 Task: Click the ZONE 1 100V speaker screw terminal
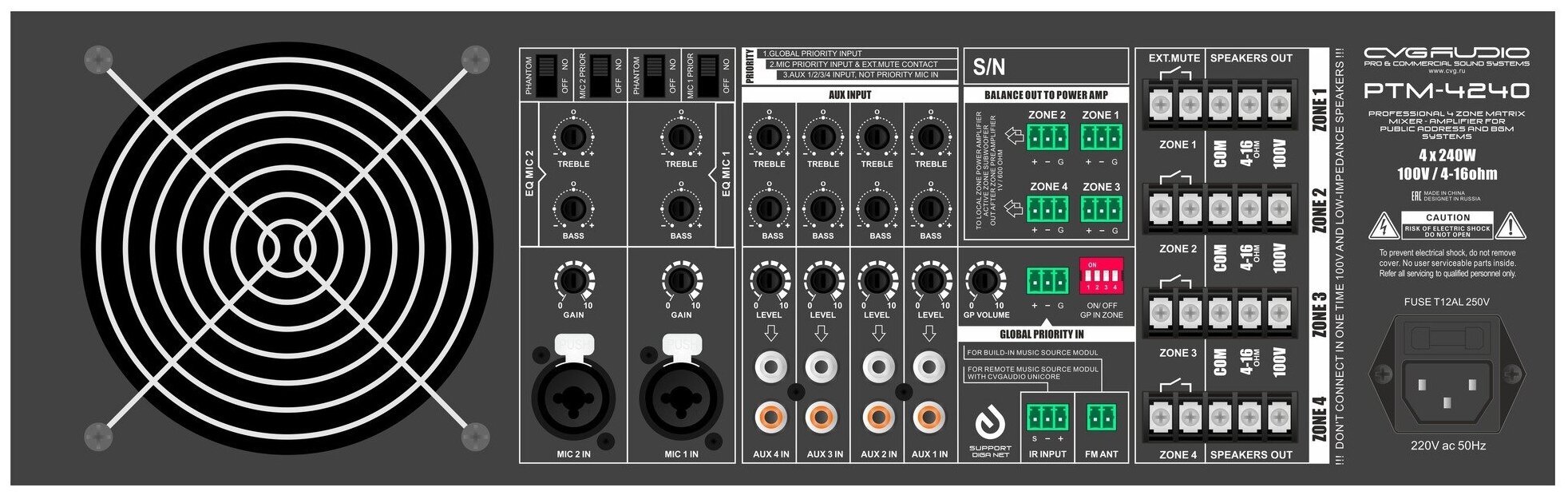1278,104
